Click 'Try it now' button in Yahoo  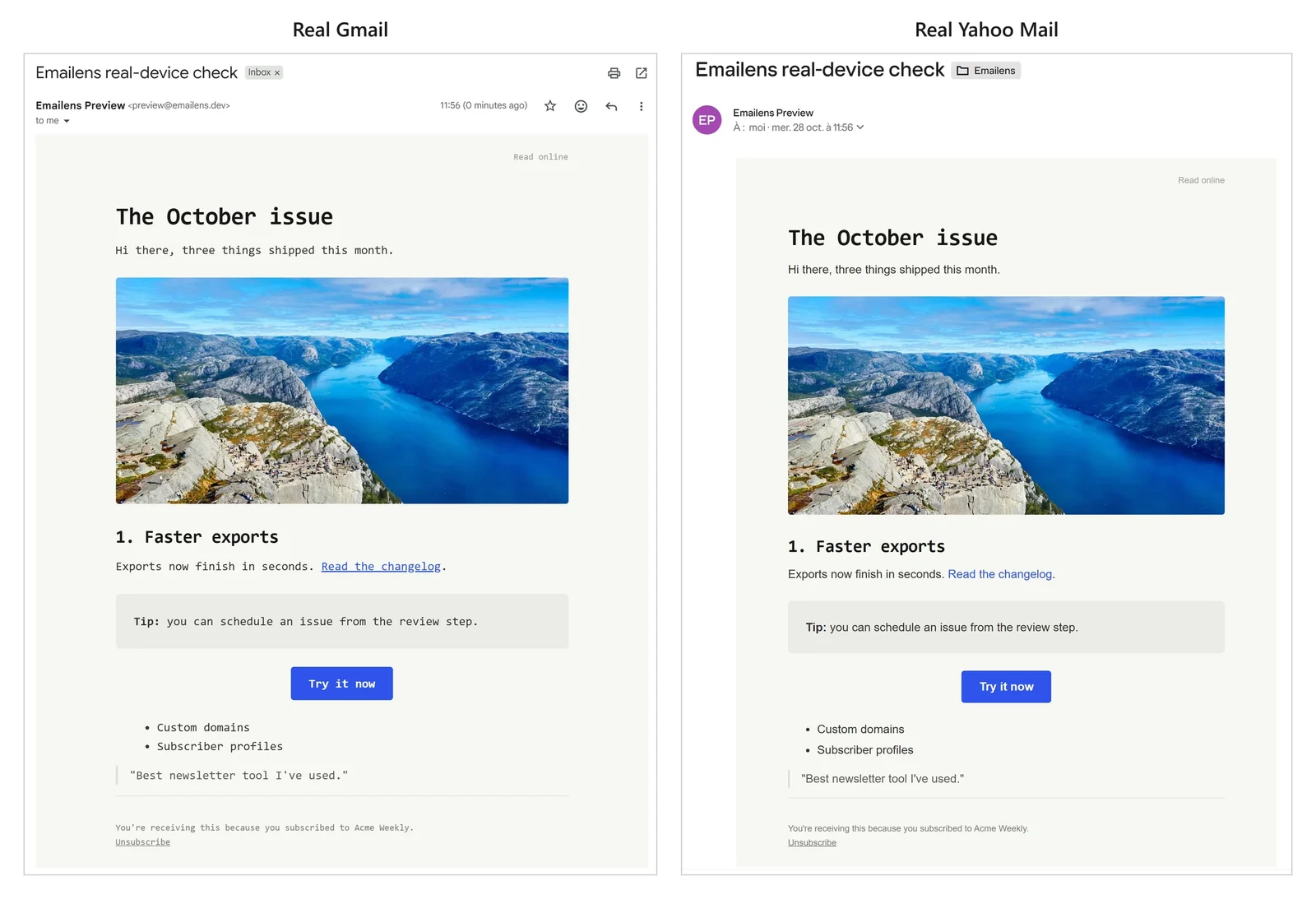click(x=1006, y=687)
